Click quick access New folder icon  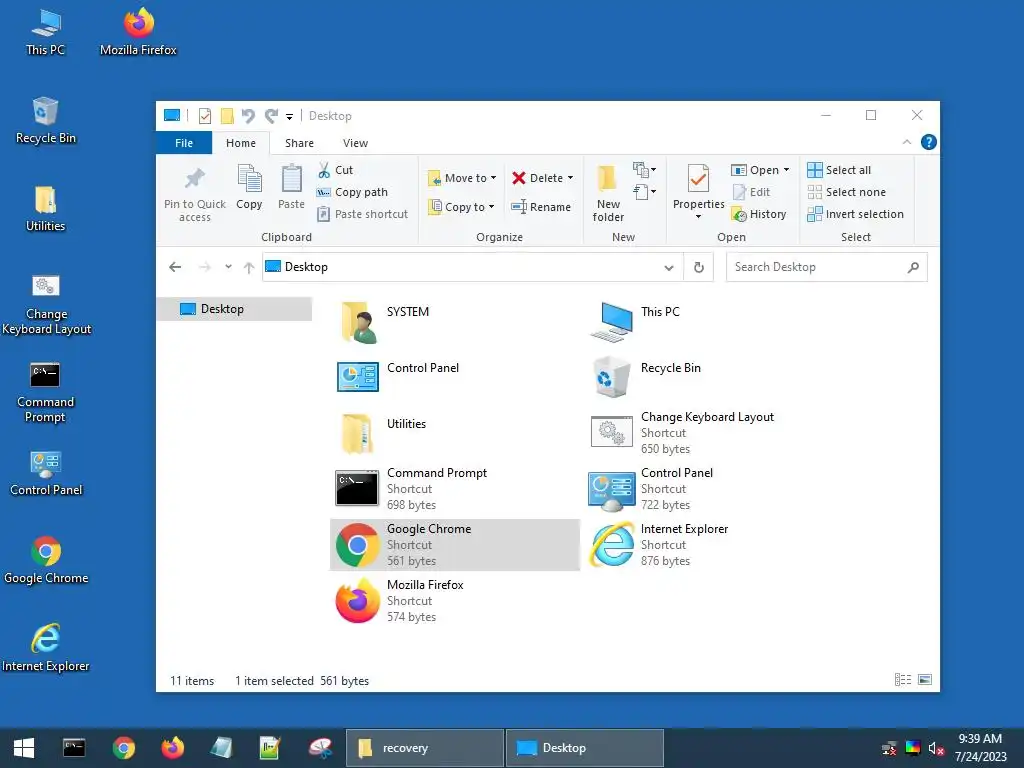coord(227,116)
